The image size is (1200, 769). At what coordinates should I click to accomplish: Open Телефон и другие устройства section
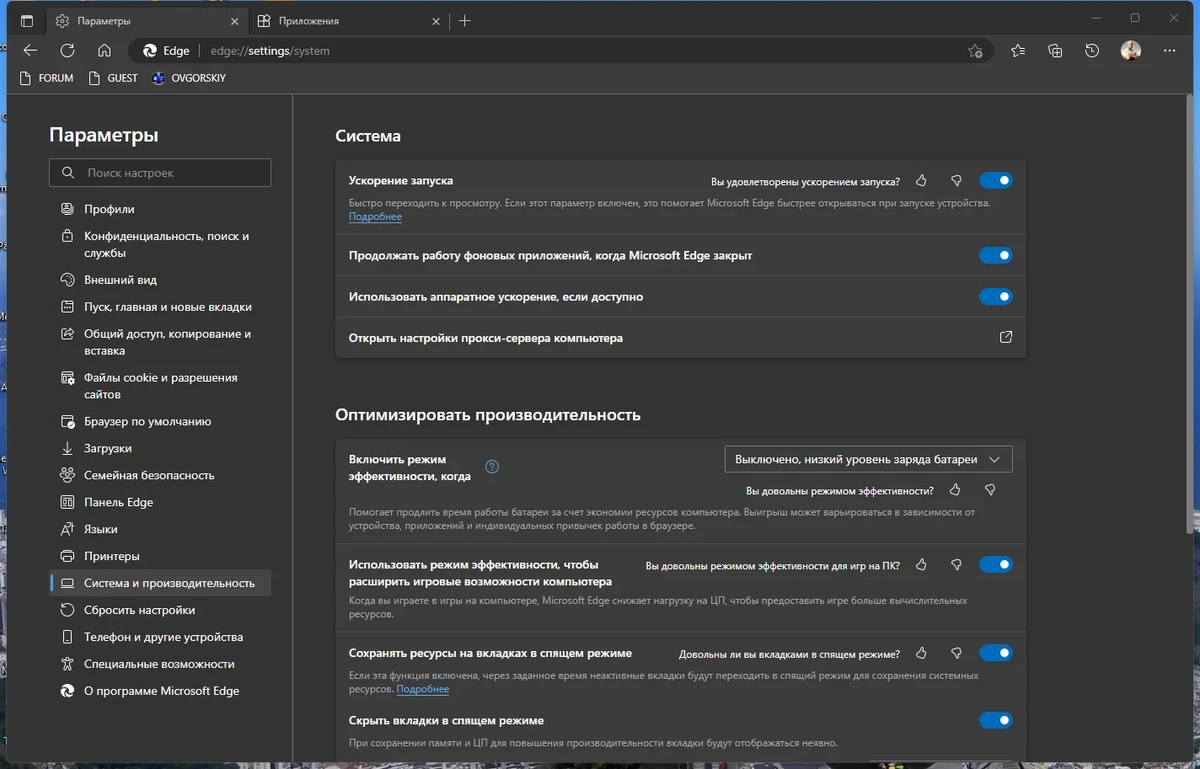[x=160, y=637]
